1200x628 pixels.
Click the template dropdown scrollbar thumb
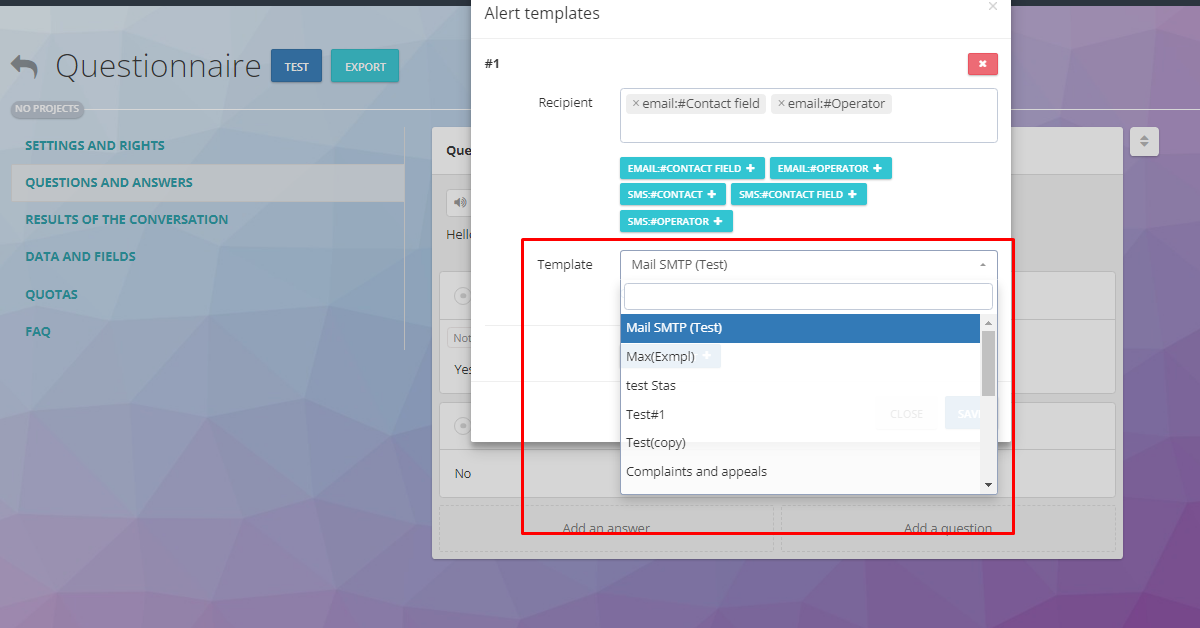[988, 363]
